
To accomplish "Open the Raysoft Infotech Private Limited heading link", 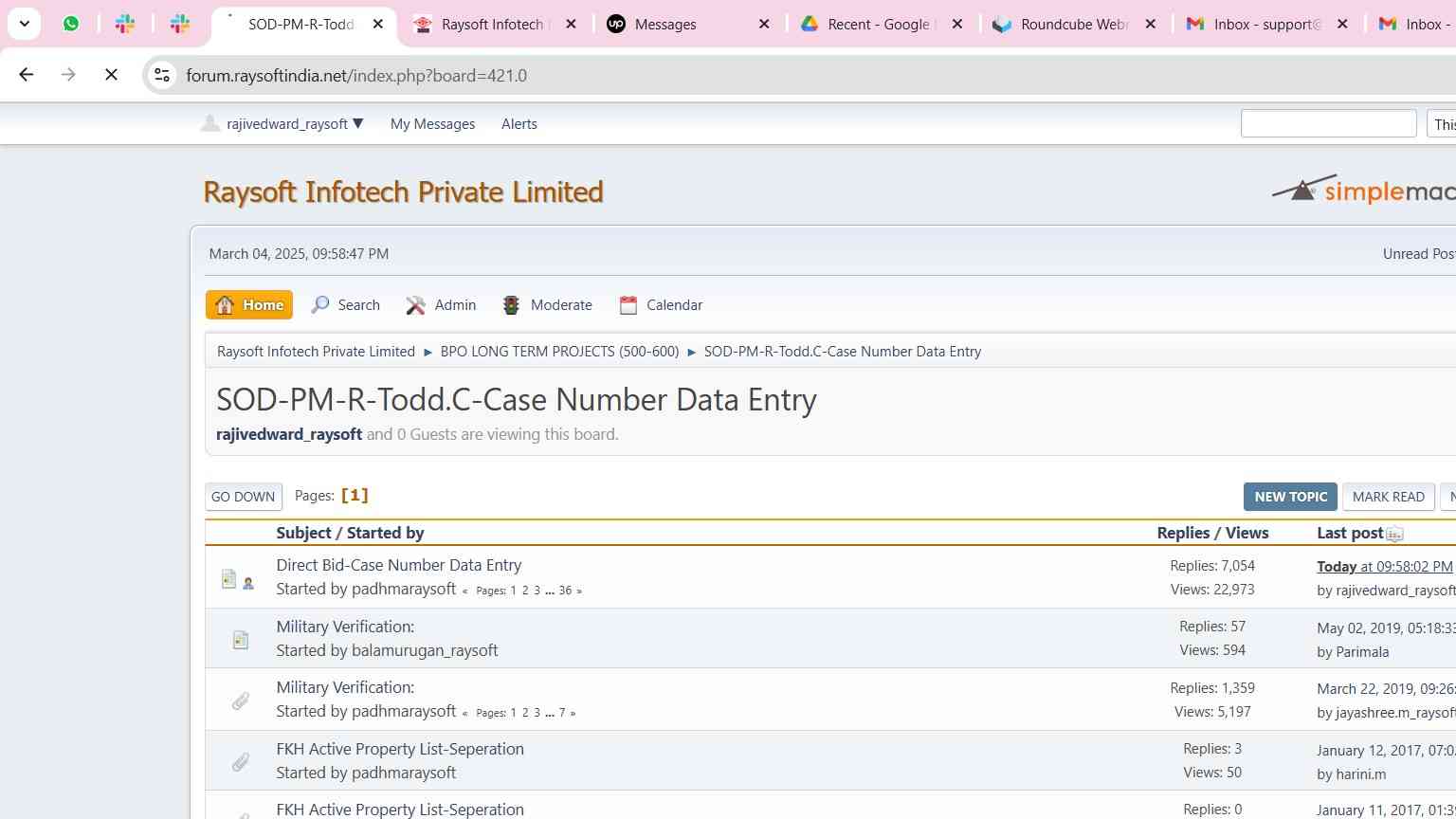I will click(x=403, y=191).
